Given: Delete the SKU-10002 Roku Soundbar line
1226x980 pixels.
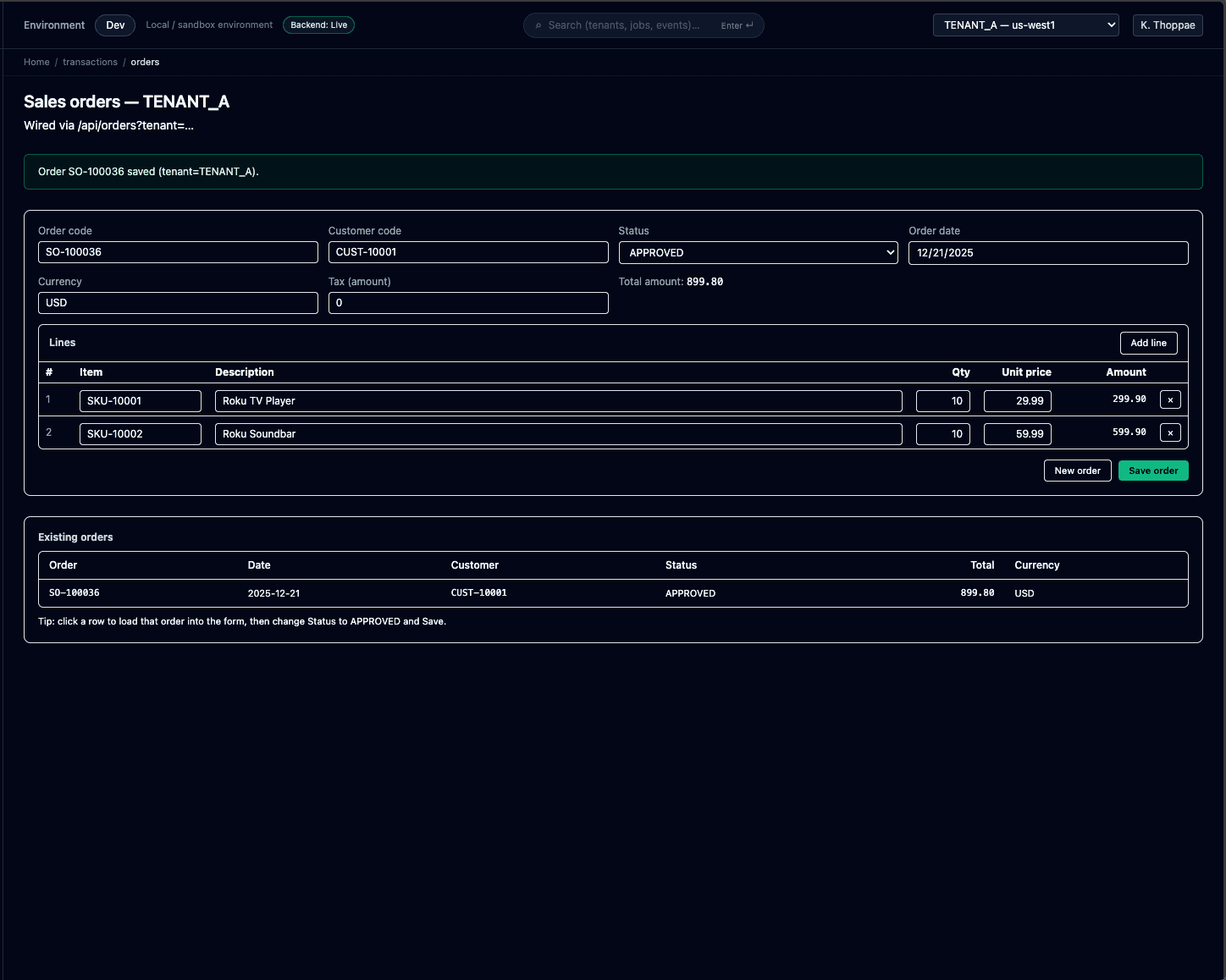Looking at the screenshot, I should (1170, 433).
